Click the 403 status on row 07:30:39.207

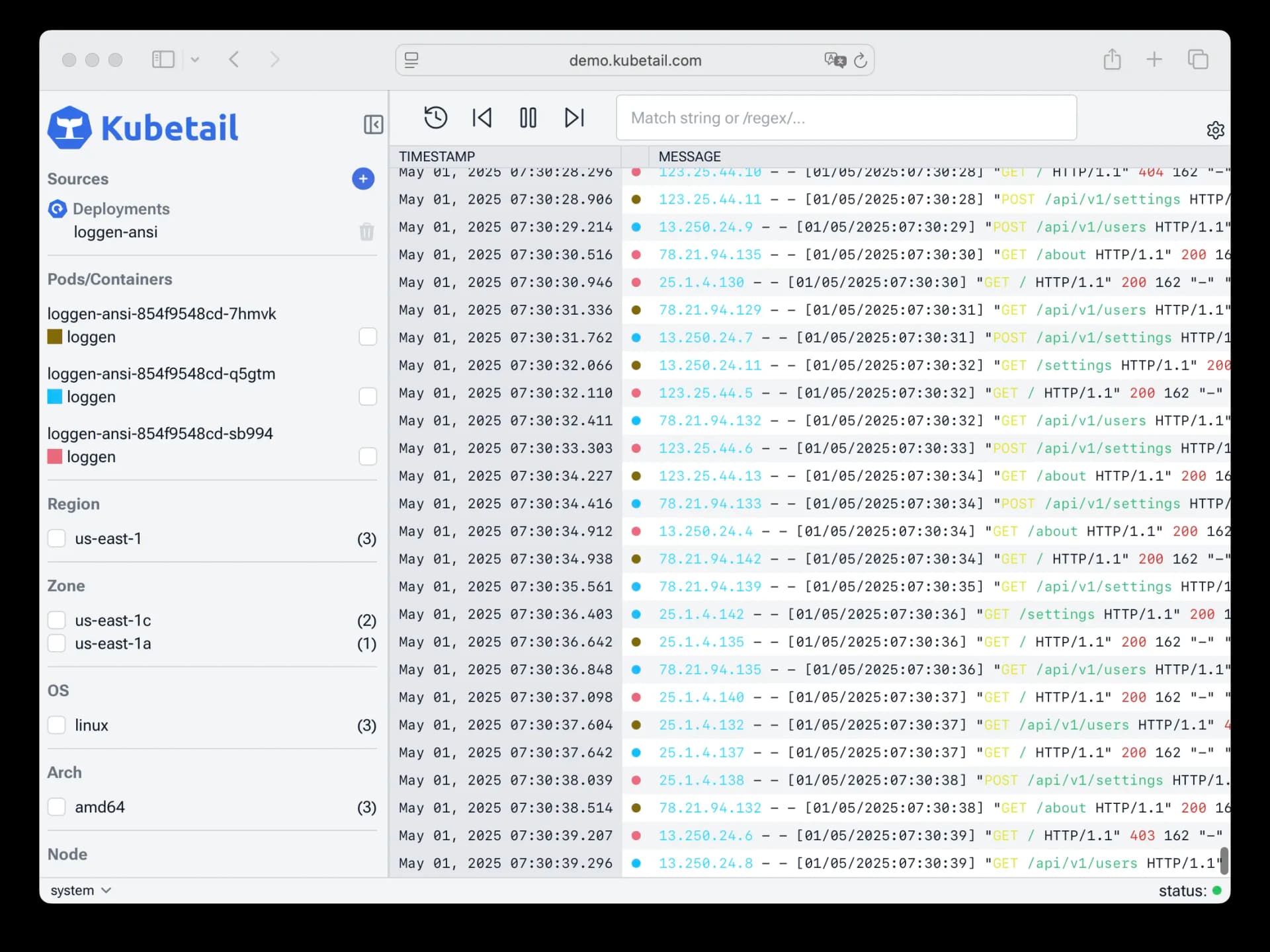pos(1142,836)
